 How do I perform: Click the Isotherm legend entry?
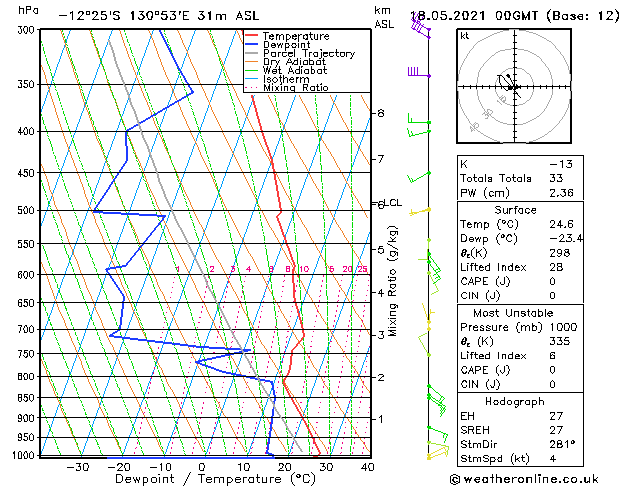click(286, 79)
